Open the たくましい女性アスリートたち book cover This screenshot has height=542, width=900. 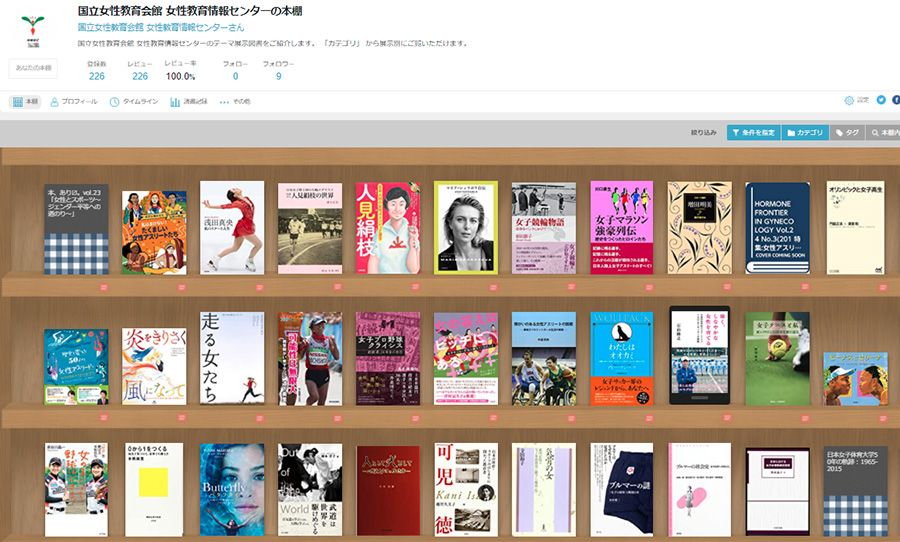(x=154, y=233)
